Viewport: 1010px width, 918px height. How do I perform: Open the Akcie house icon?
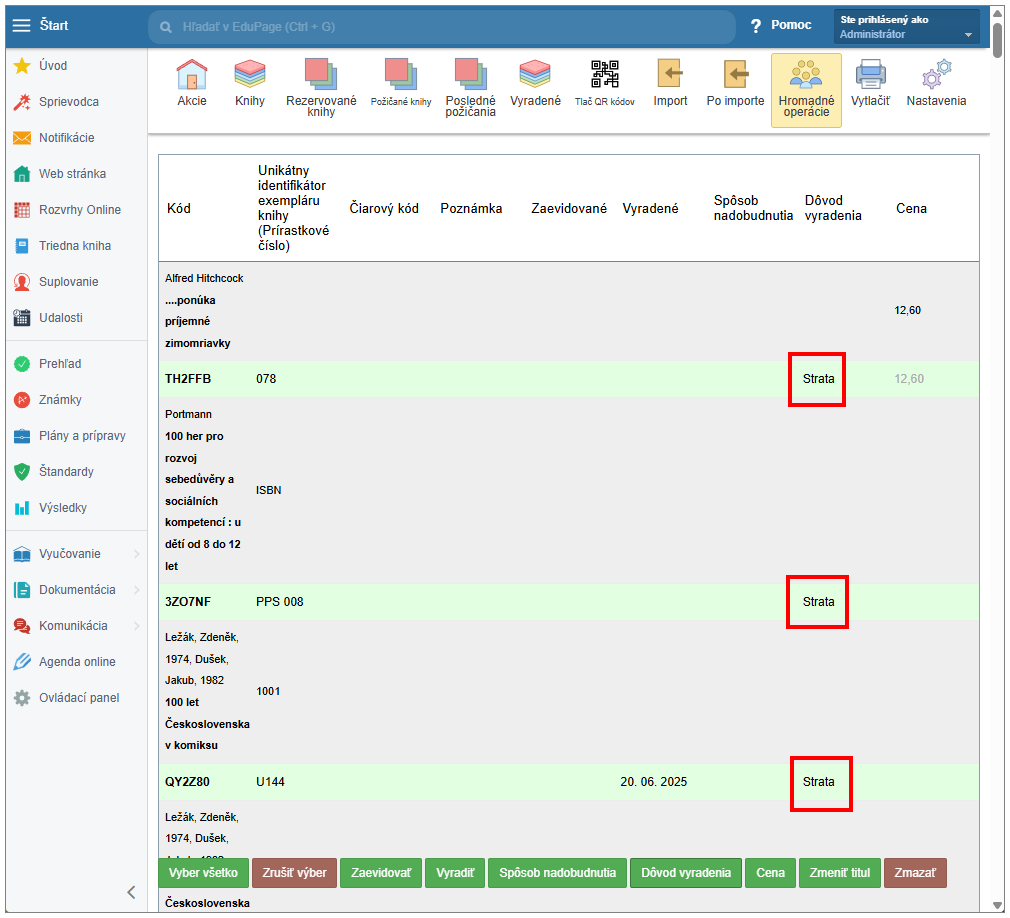click(x=191, y=76)
